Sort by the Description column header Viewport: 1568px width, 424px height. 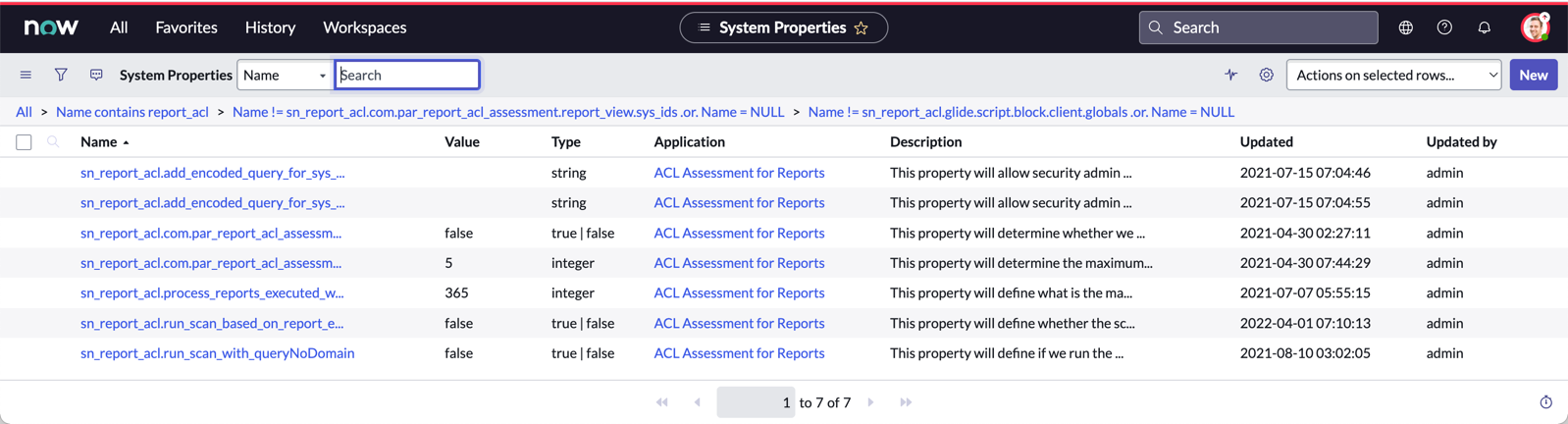tap(926, 142)
